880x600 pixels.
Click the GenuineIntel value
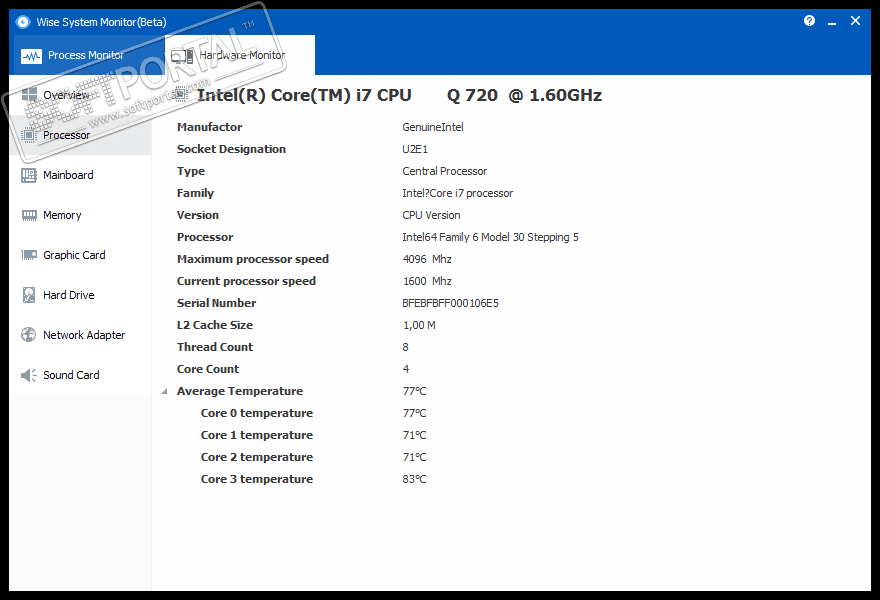(433, 127)
